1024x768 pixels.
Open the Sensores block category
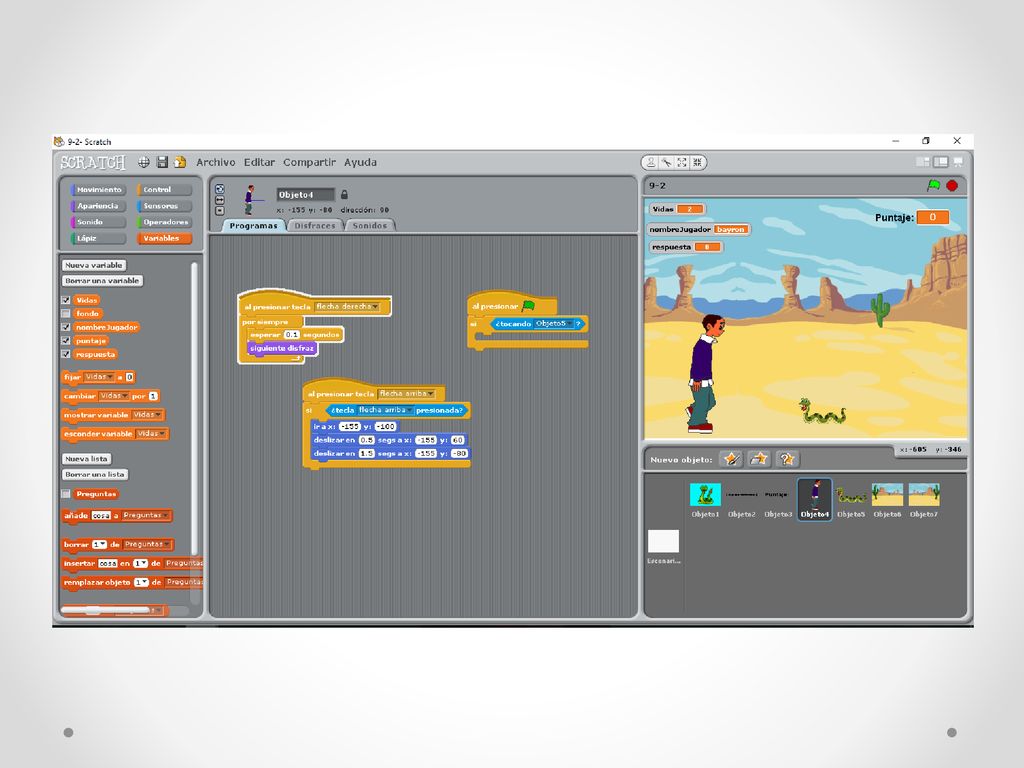coord(164,206)
